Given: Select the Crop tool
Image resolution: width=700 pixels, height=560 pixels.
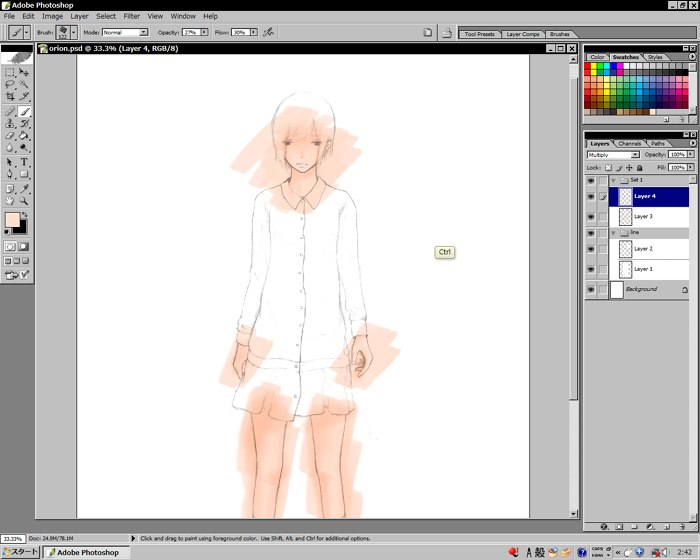Looking at the screenshot, I should coord(10,98).
